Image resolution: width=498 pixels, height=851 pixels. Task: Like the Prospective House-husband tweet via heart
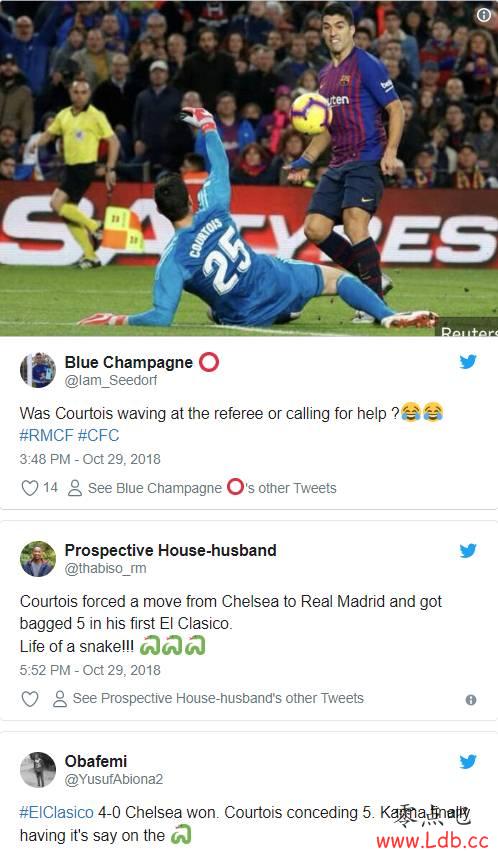[29, 698]
